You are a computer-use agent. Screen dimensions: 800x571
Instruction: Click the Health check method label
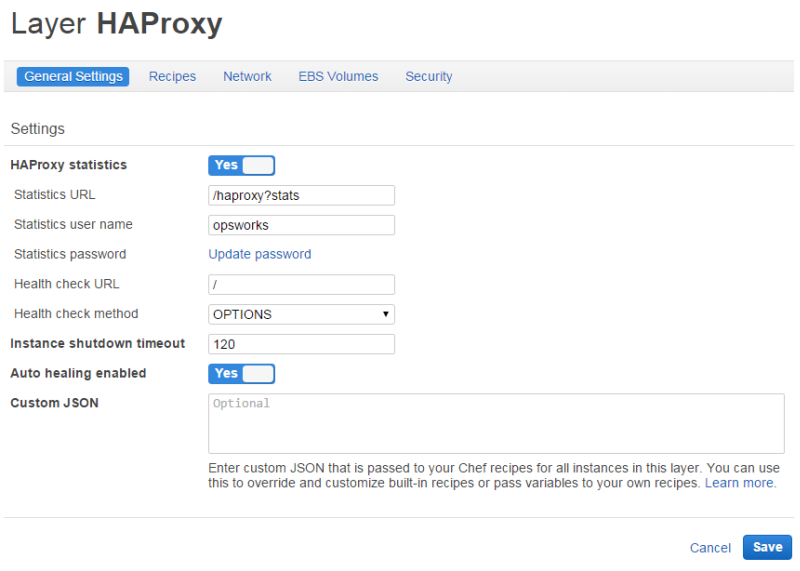76,314
